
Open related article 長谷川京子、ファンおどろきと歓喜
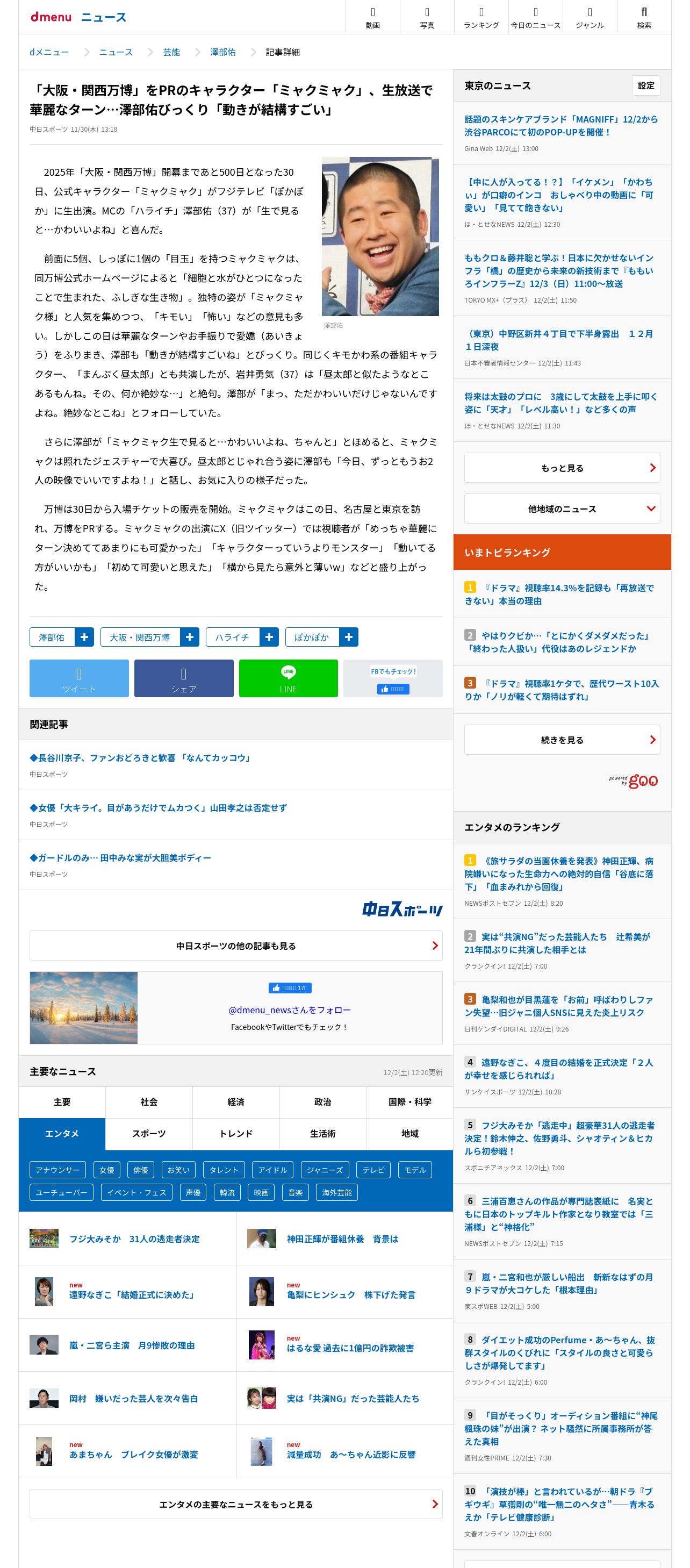pyautogui.click(x=141, y=757)
